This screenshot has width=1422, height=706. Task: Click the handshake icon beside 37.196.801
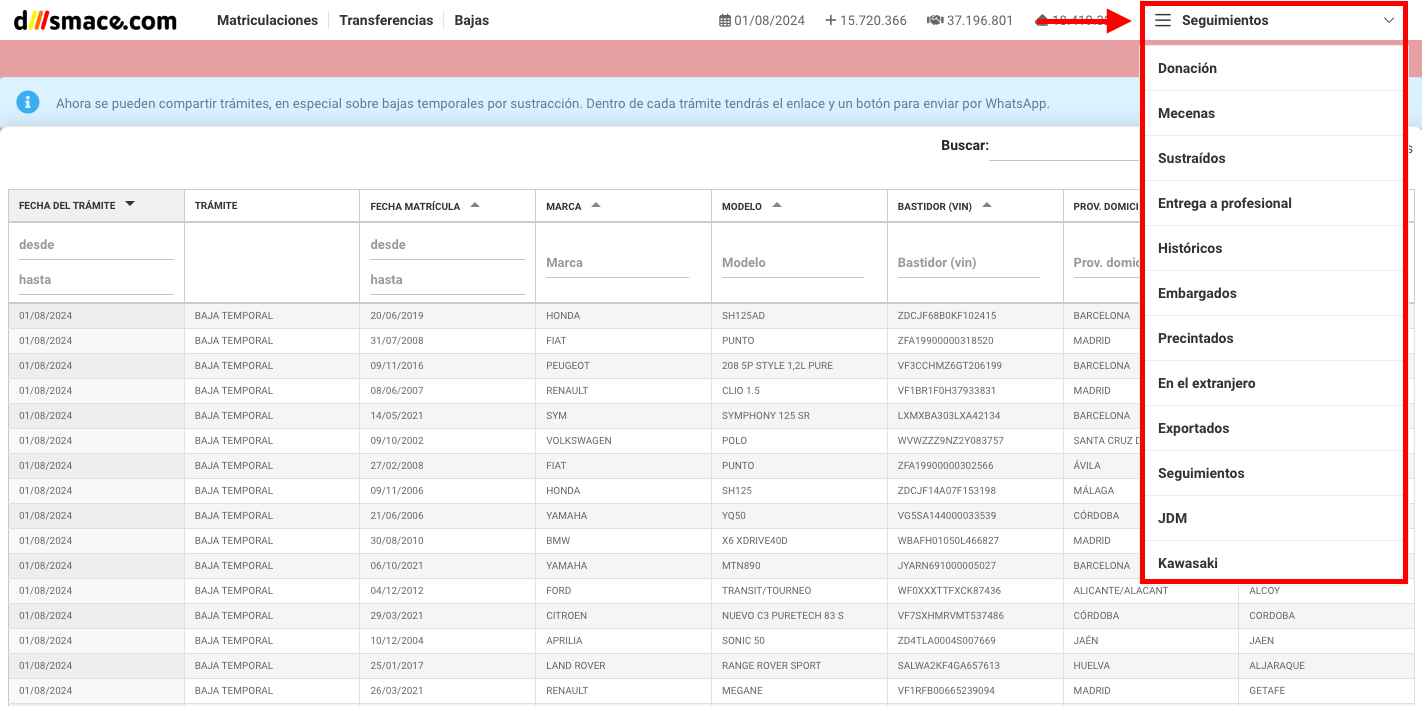(935, 20)
